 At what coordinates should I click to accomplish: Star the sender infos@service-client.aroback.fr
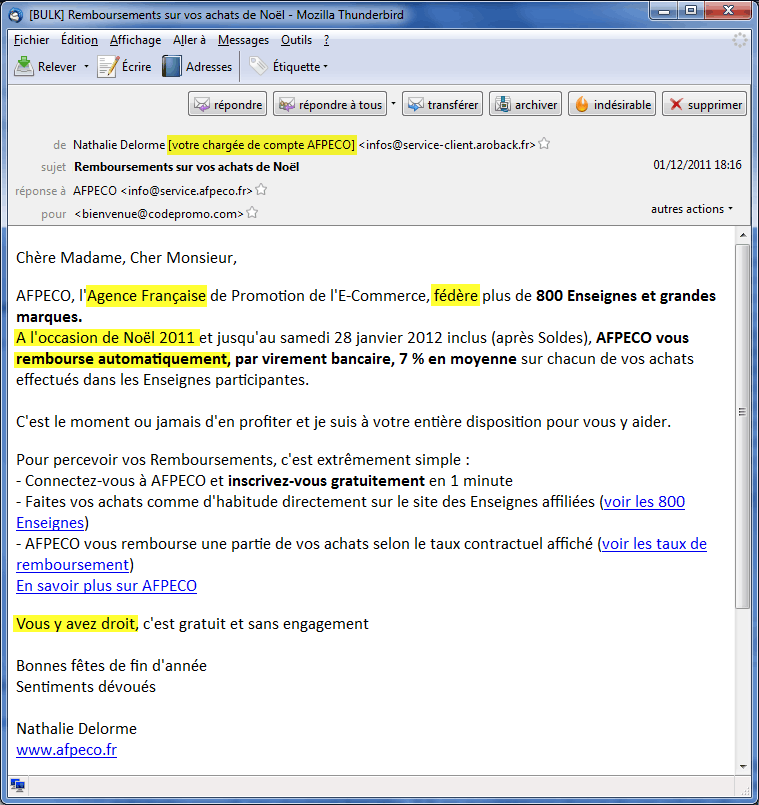(544, 144)
